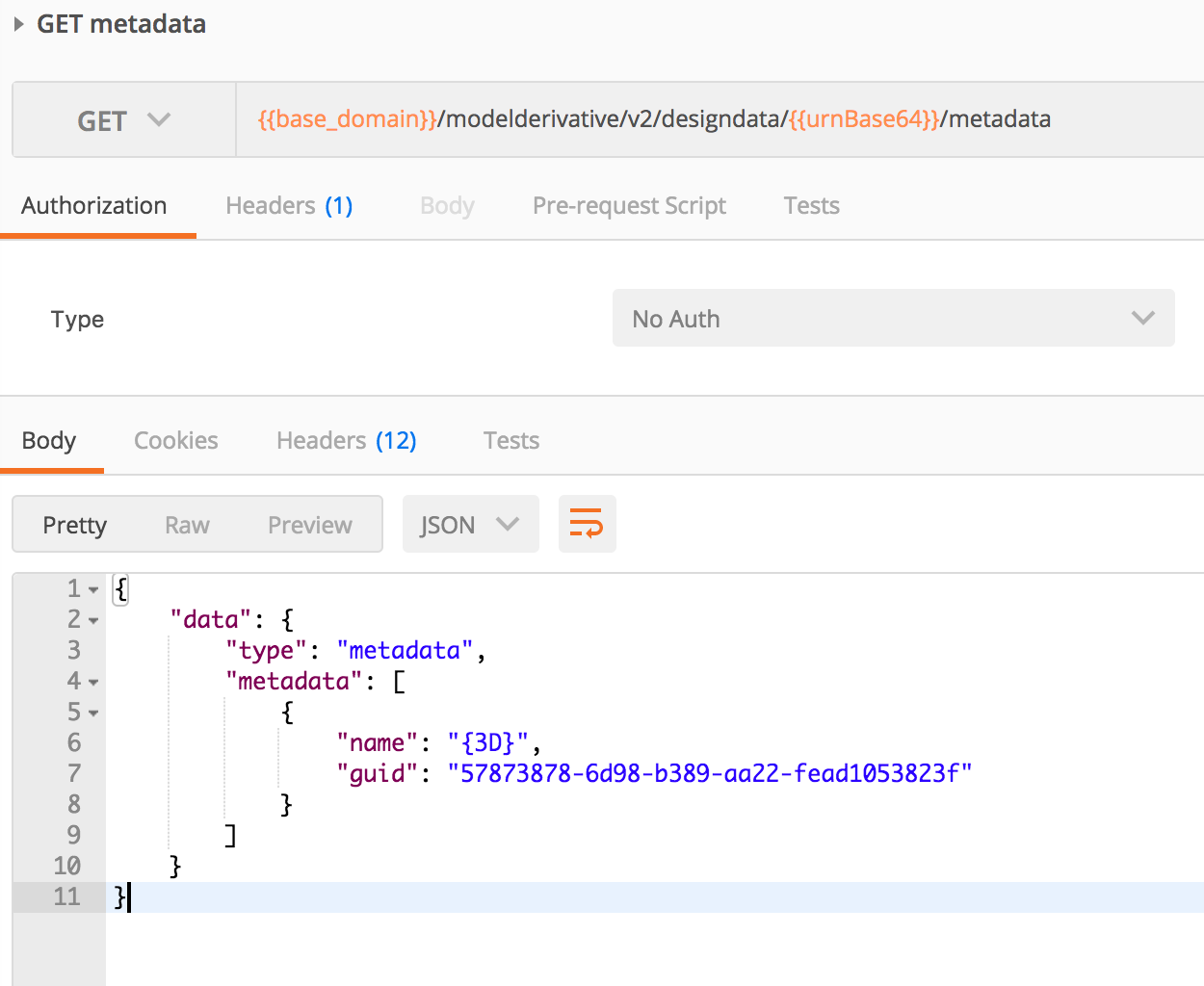Open the response Cookies tab
Viewport: 1204px width, 986px height.
point(175,440)
